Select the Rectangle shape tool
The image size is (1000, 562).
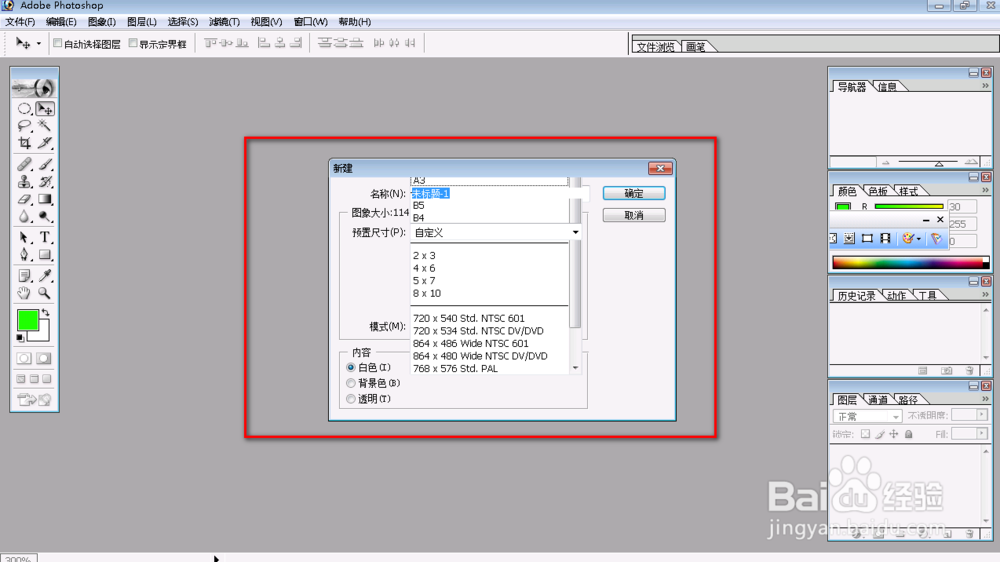[45, 255]
